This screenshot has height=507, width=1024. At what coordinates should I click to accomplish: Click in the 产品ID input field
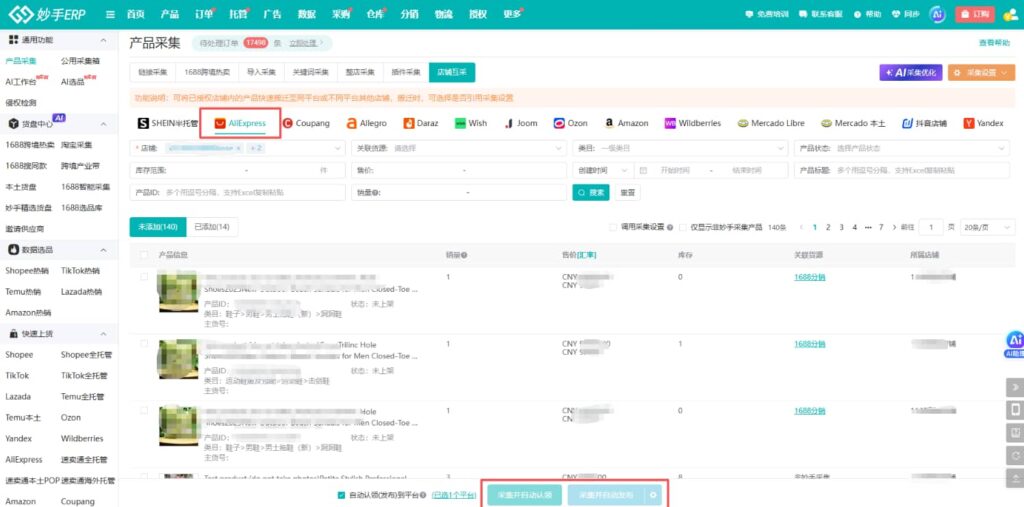click(x=238, y=193)
